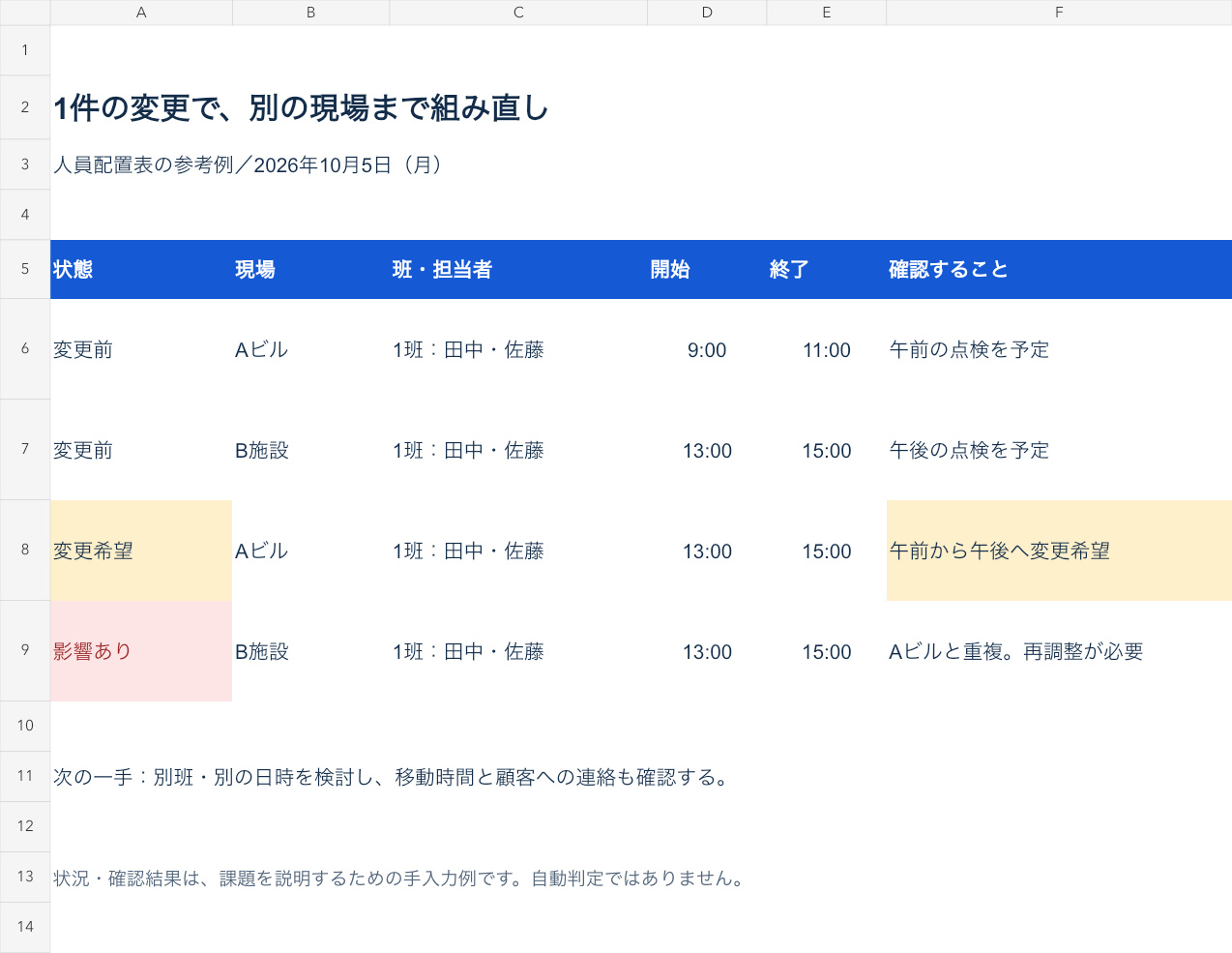Select row 5 header

[25, 269]
